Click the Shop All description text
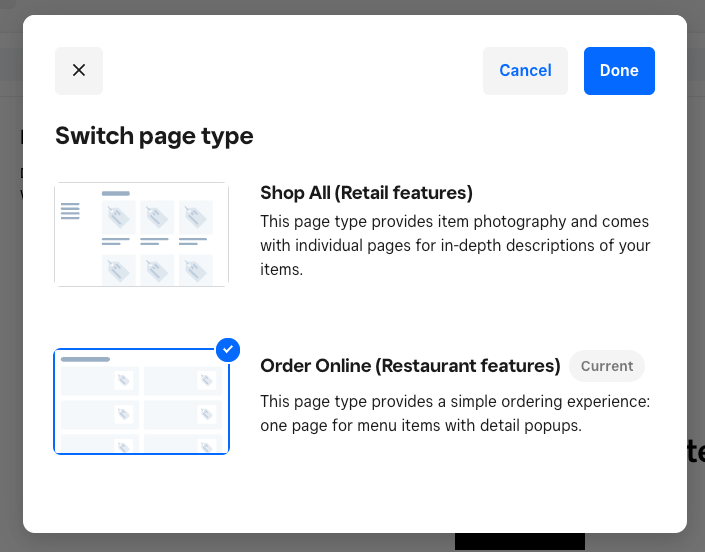This screenshot has height=552, width=705. pos(455,246)
